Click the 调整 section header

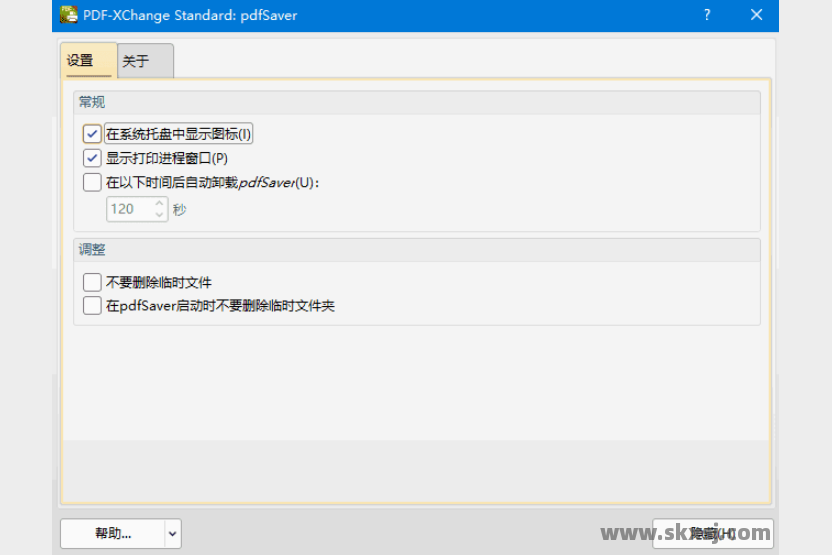(x=417, y=250)
